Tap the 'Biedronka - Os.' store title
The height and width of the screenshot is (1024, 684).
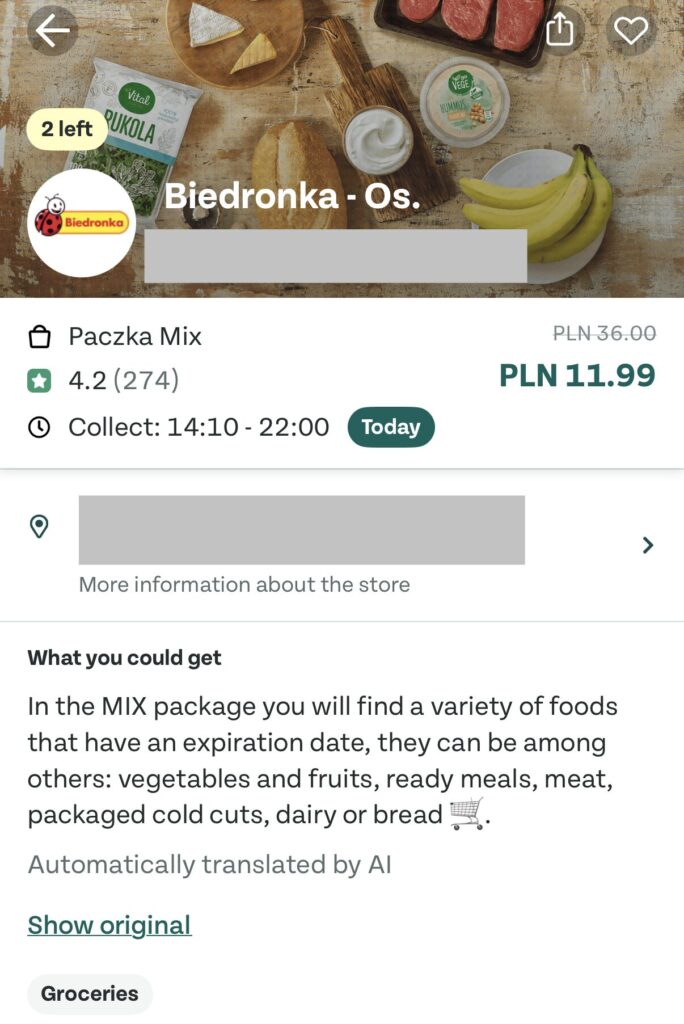(x=292, y=195)
